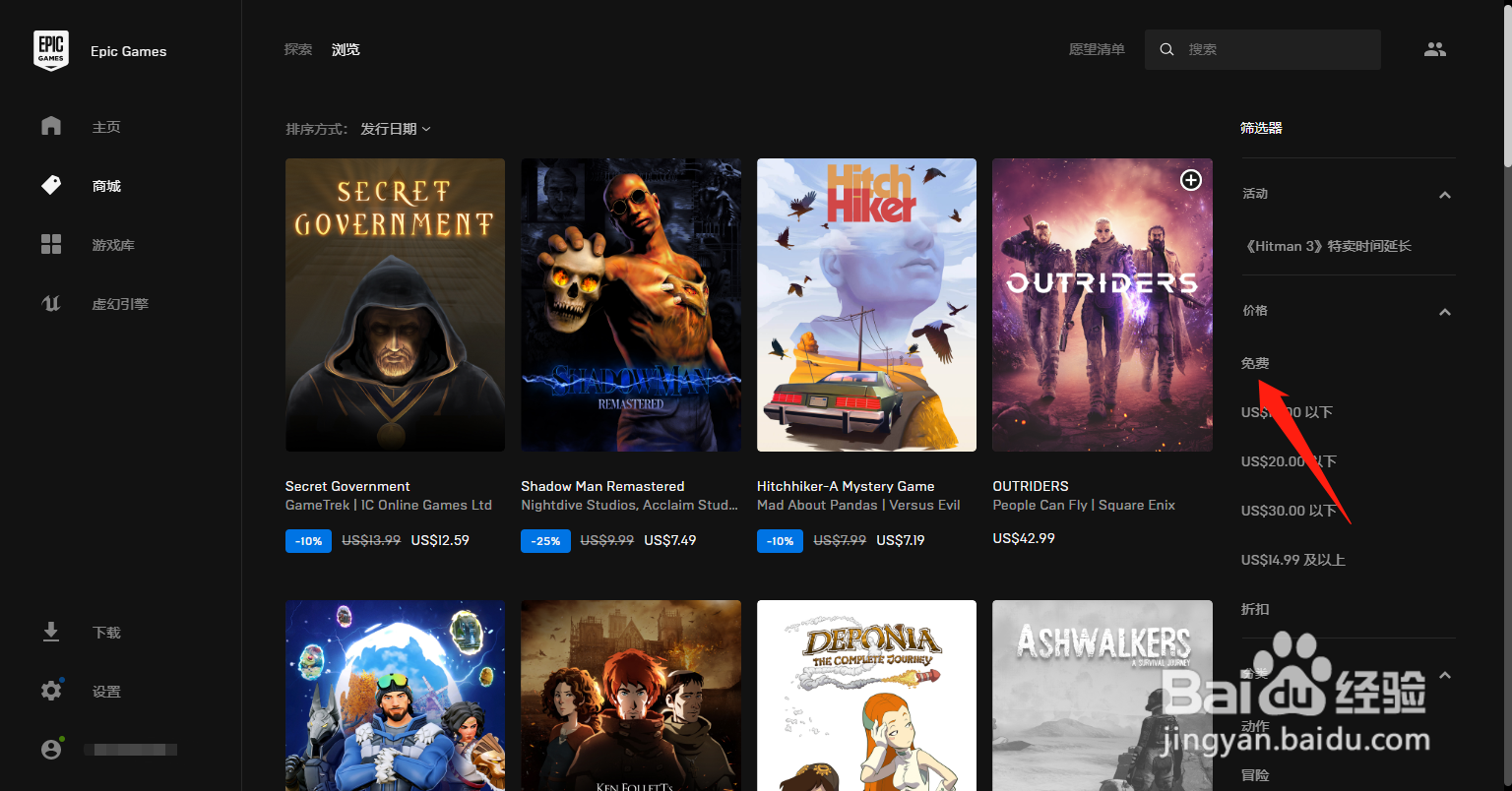Click the 下载 download arrow icon
This screenshot has width=1512, height=791.
click(51, 632)
